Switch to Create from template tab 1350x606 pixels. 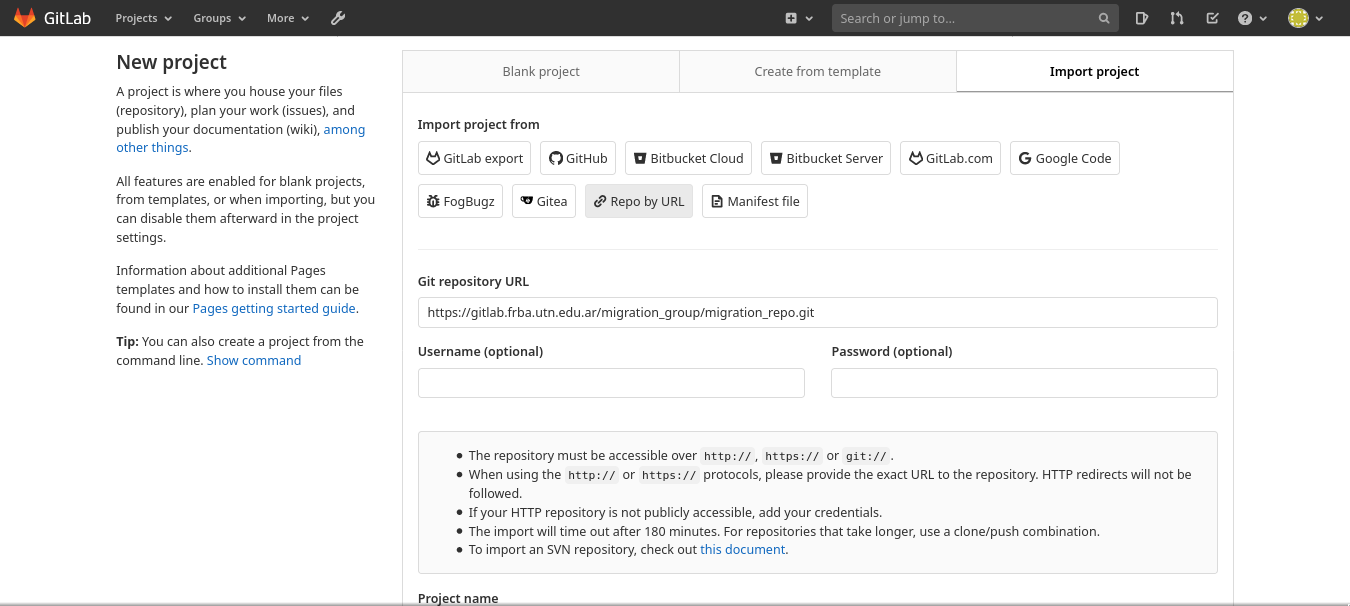[x=818, y=71]
